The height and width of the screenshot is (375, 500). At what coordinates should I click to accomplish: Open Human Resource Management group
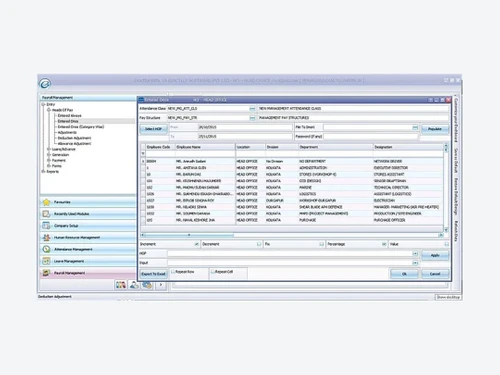pos(88,237)
